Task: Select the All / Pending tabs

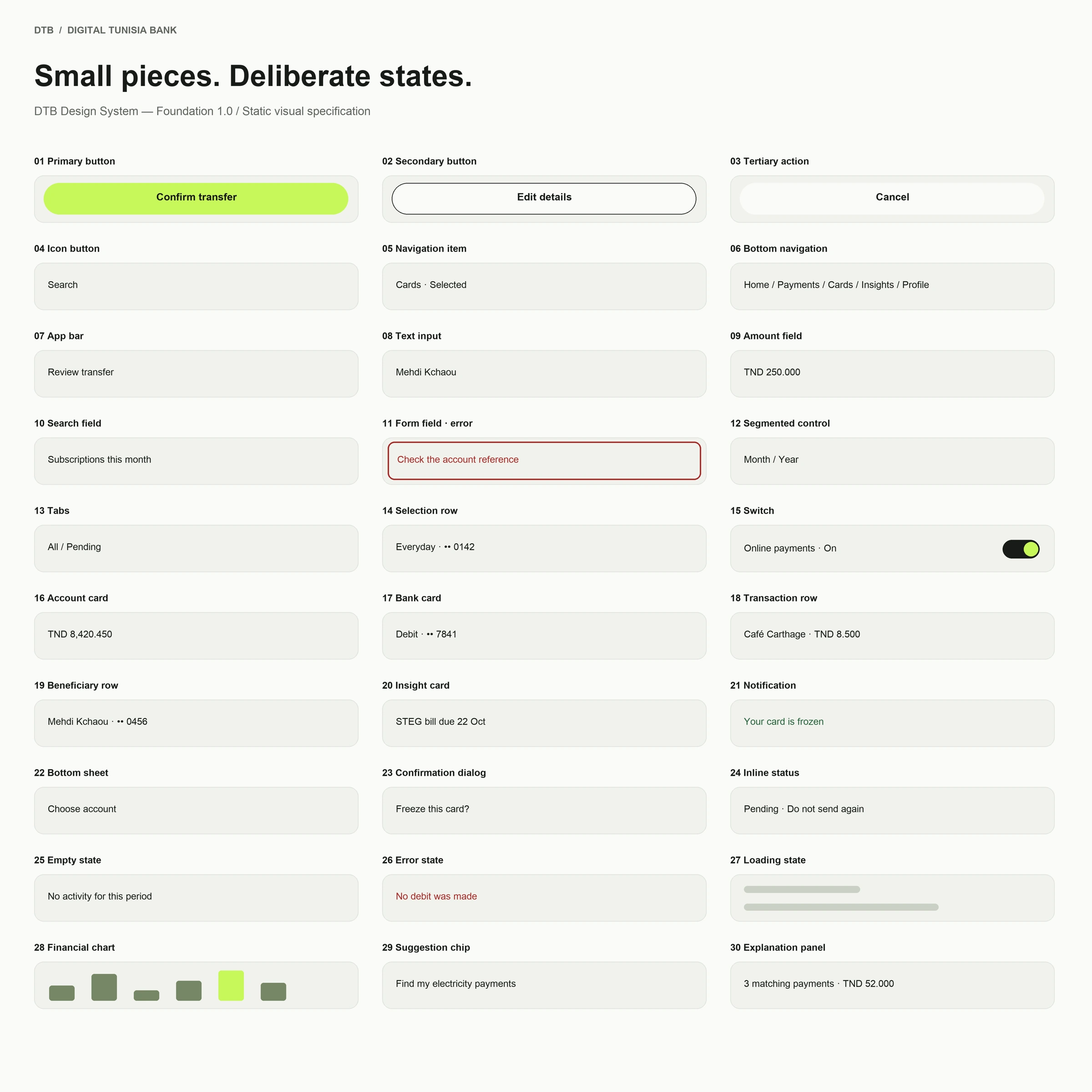Action: (196, 548)
